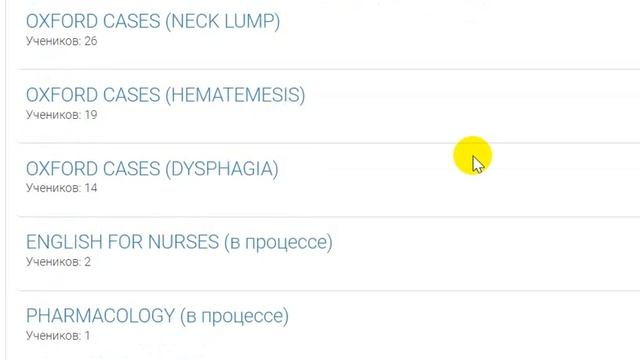Click the '(DYSPHAGIA)' part of the title
This screenshot has height=360, width=640.
pos(222,169)
